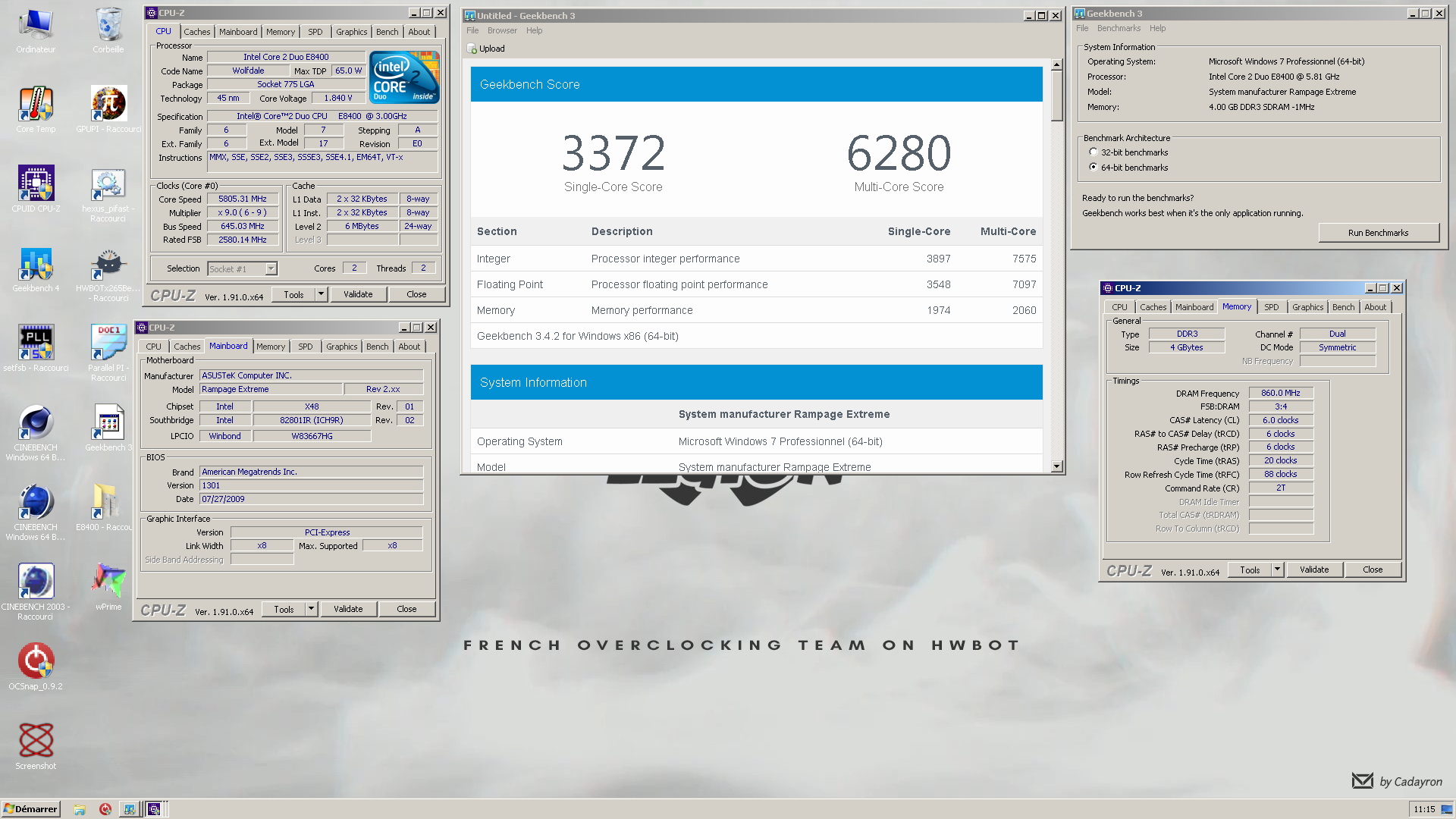
Task: Click Tools button in top CPU-Z window
Action: pyautogui.click(x=293, y=294)
